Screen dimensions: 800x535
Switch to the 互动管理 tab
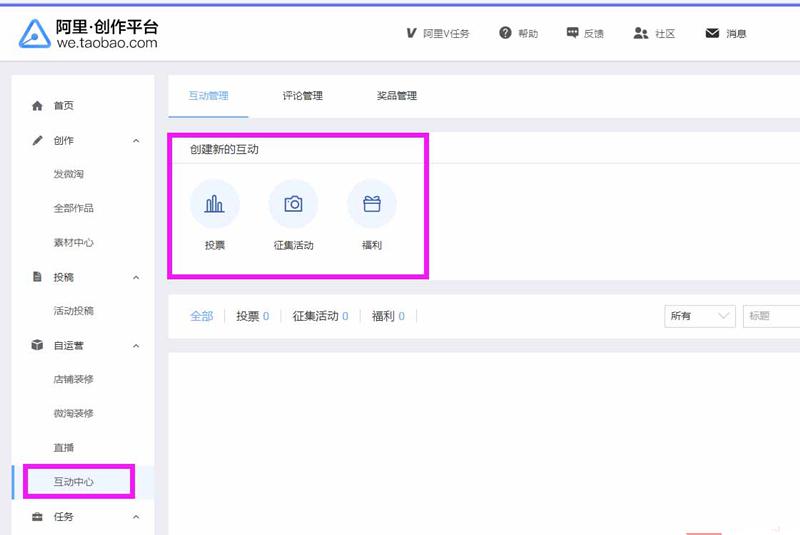click(x=208, y=95)
